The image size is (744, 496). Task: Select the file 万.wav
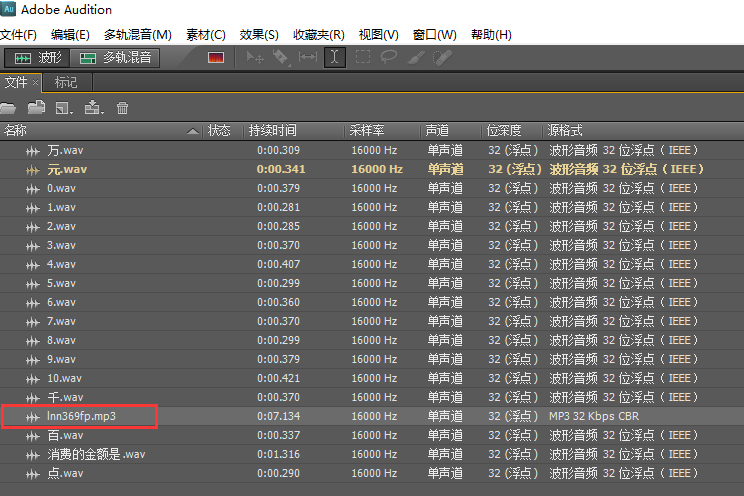(372, 150)
